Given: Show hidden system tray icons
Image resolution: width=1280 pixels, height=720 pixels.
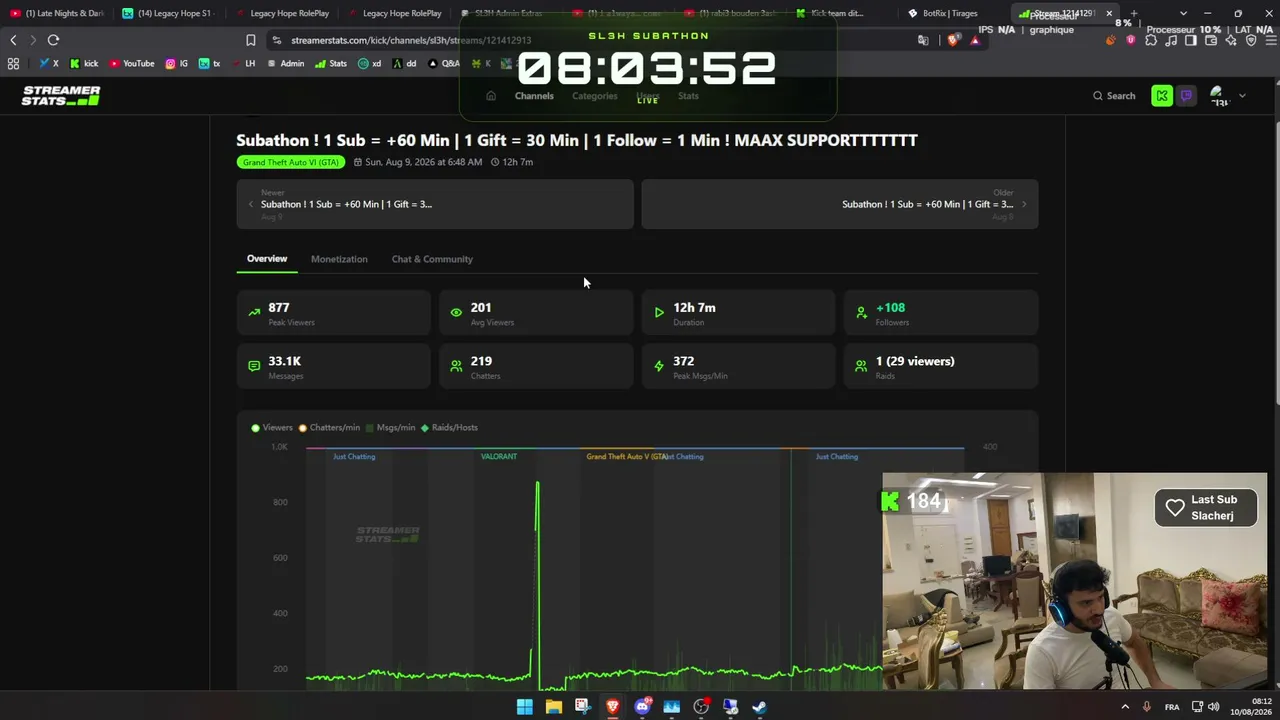Looking at the screenshot, I should pyautogui.click(x=1125, y=707).
